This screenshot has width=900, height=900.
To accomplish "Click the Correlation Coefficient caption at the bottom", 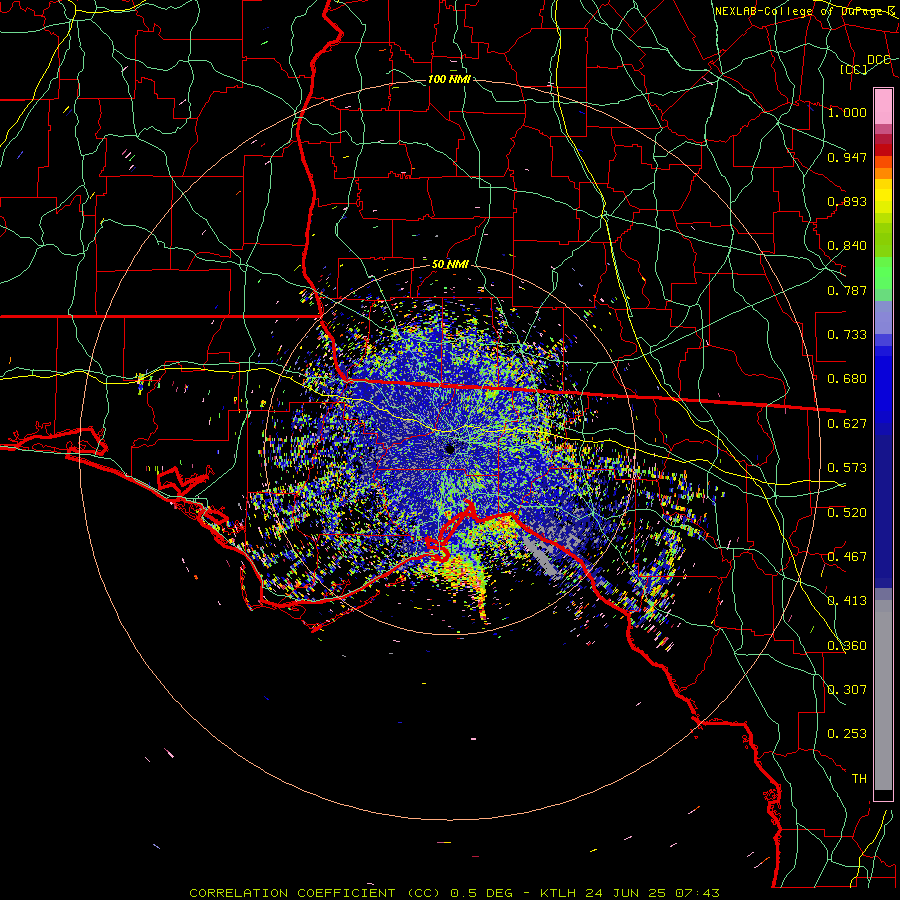I will click(x=454, y=893).
